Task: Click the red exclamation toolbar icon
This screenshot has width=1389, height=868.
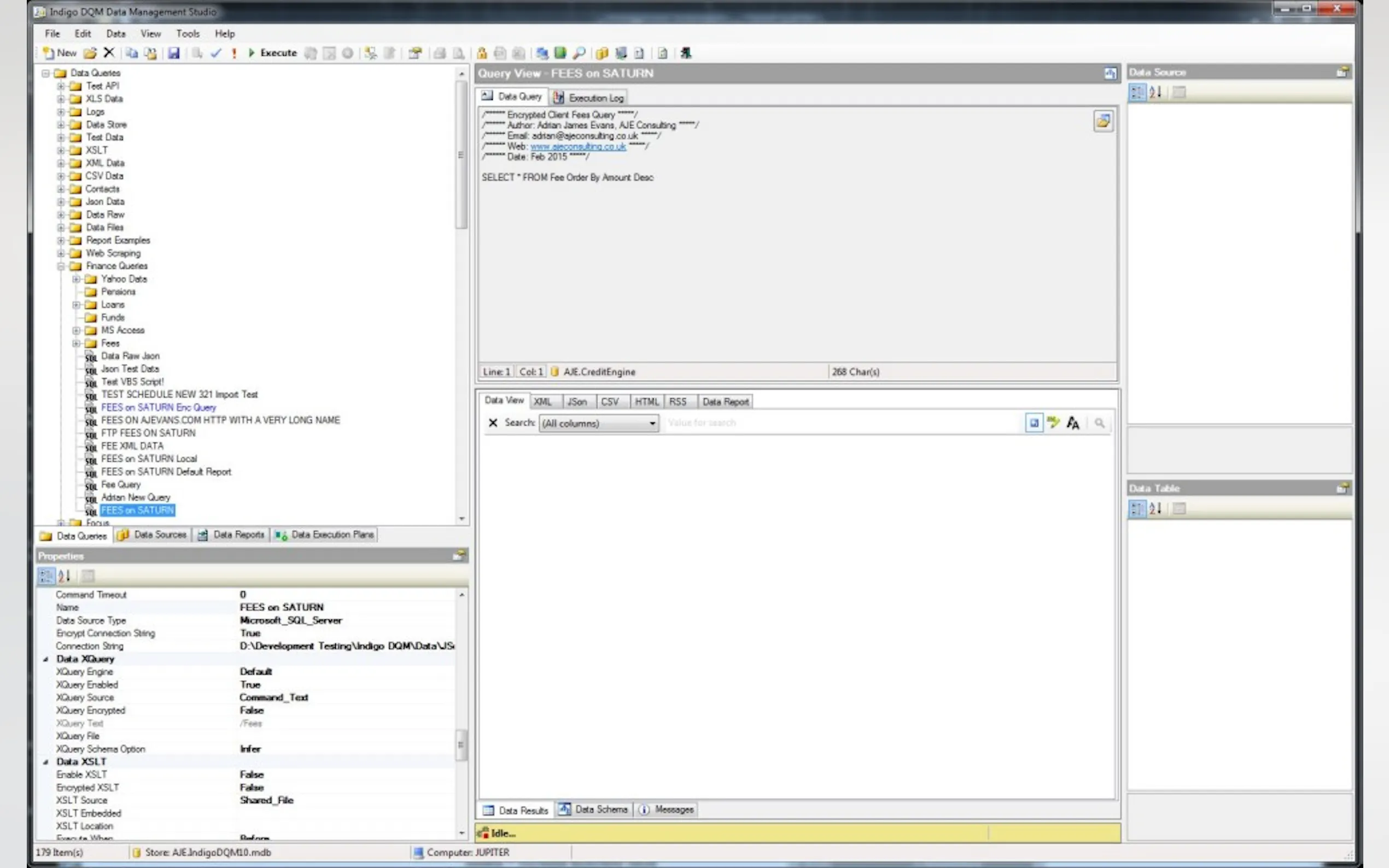Action: pyautogui.click(x=234, y=54)
